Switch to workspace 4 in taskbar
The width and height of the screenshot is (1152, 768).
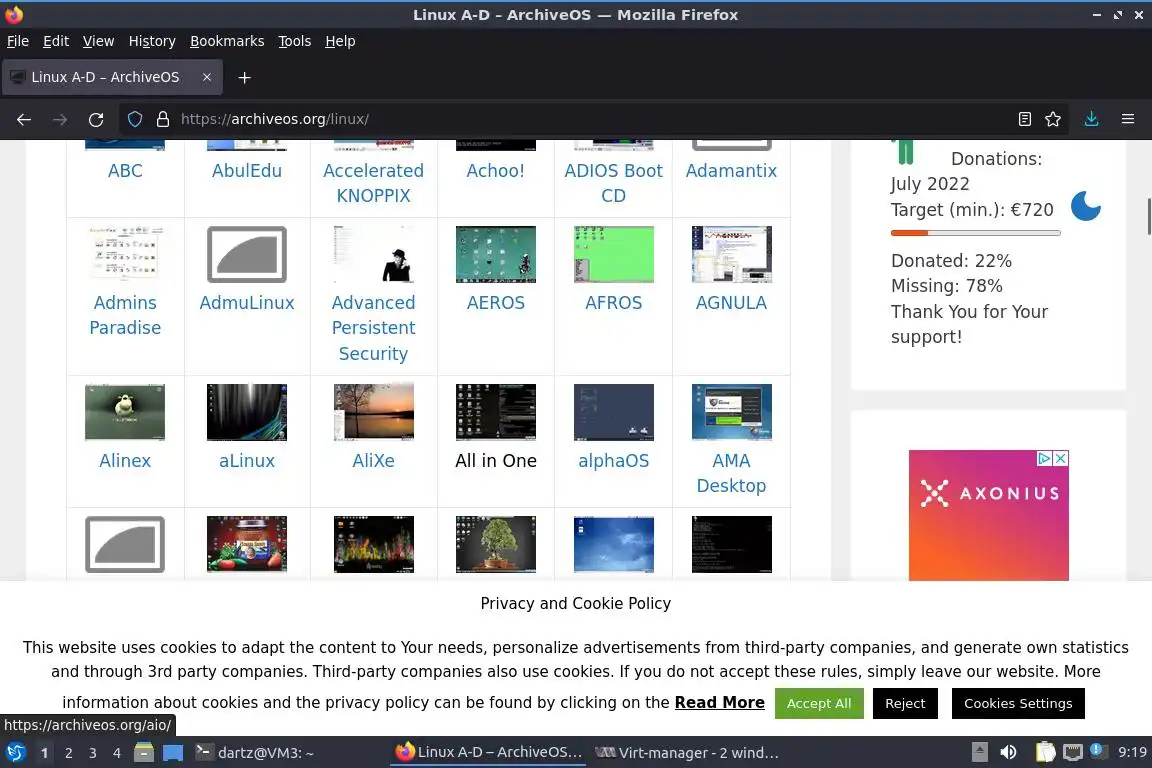117,753
